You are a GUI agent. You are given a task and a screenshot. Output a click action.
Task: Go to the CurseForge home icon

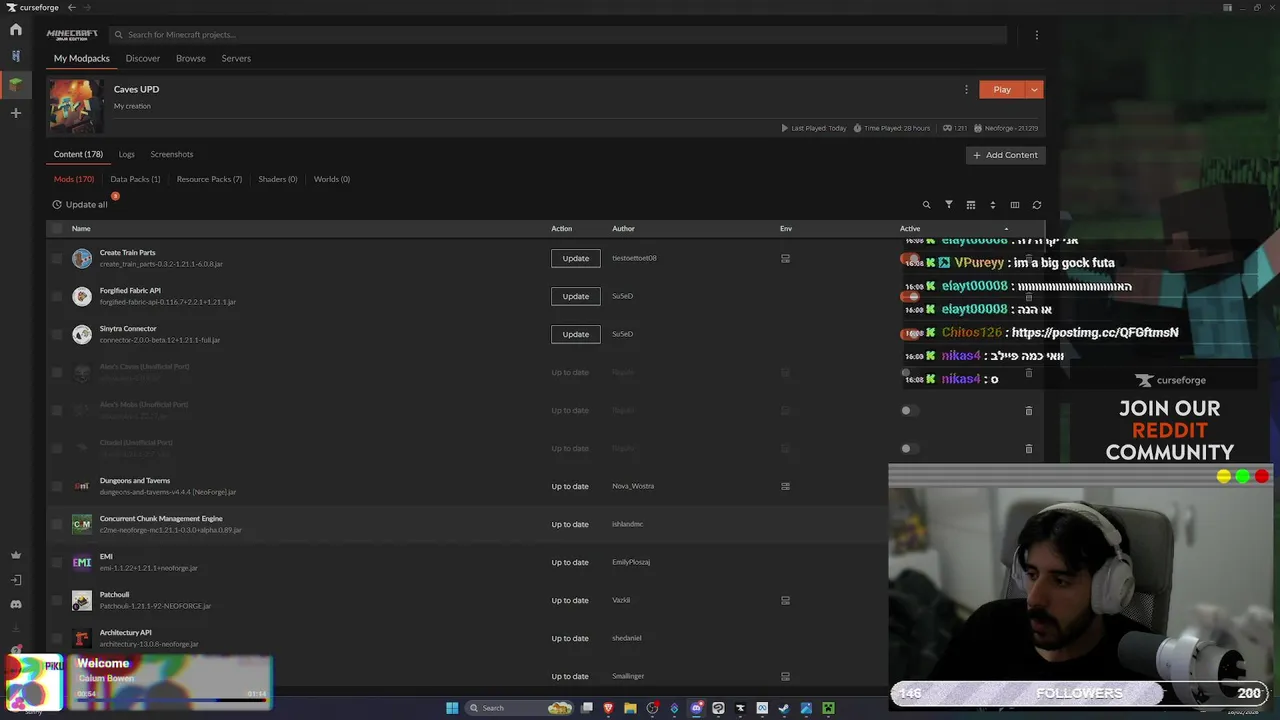(x=15, y=30)
